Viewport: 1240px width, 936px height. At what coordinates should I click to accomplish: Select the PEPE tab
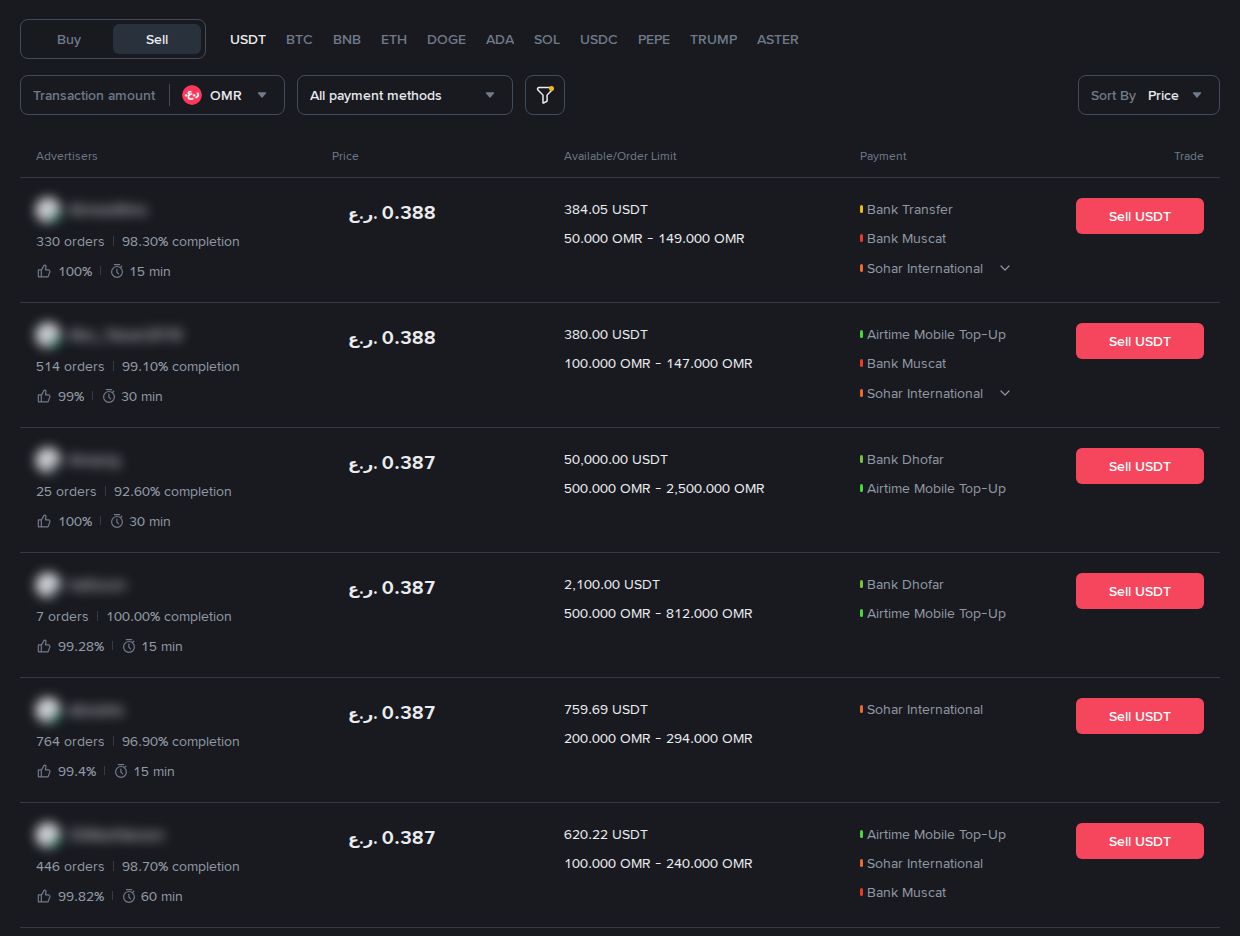pyautogui.click(x=654, y=39)
